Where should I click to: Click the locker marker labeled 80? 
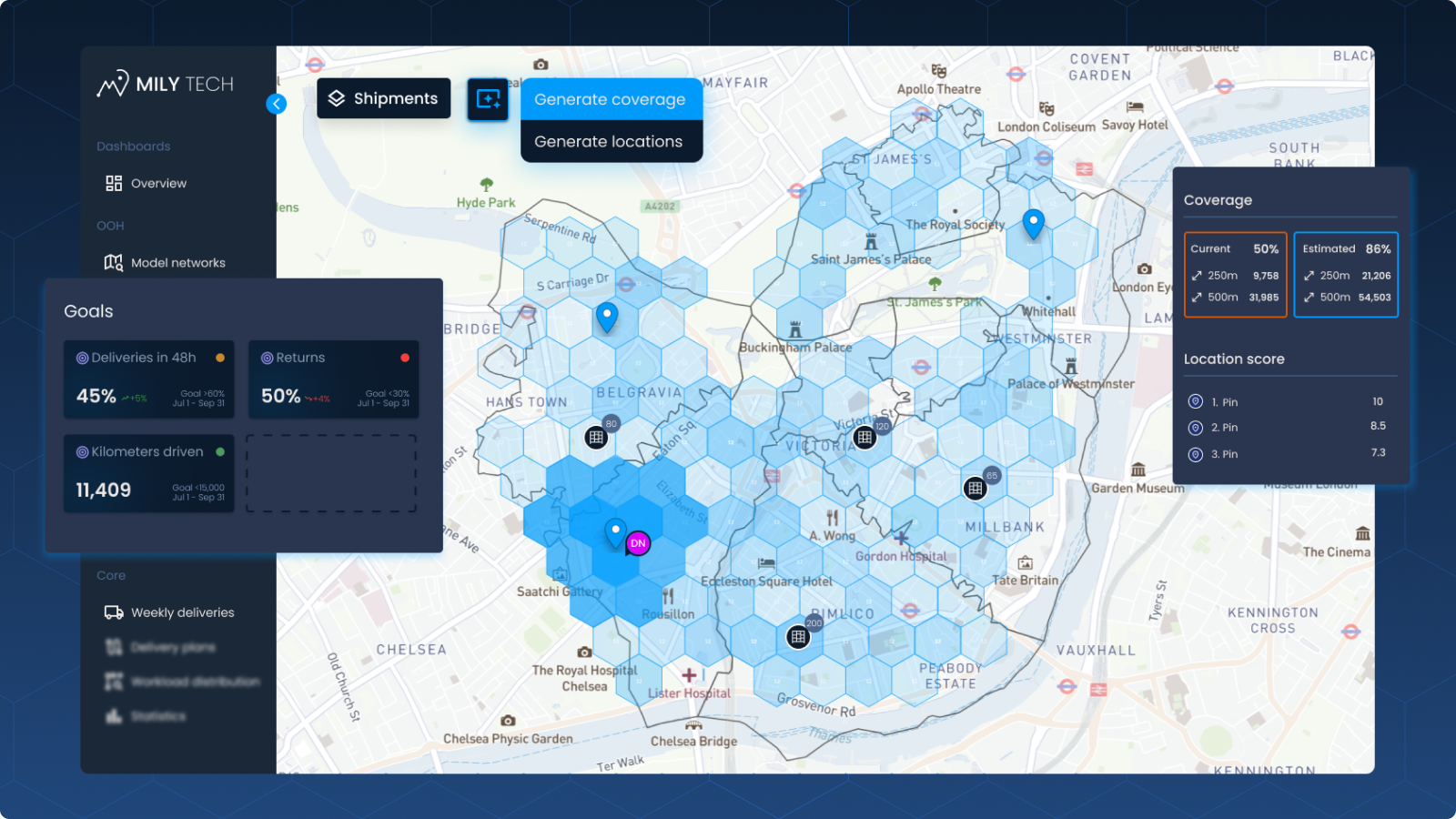click(x=596, y=438)
